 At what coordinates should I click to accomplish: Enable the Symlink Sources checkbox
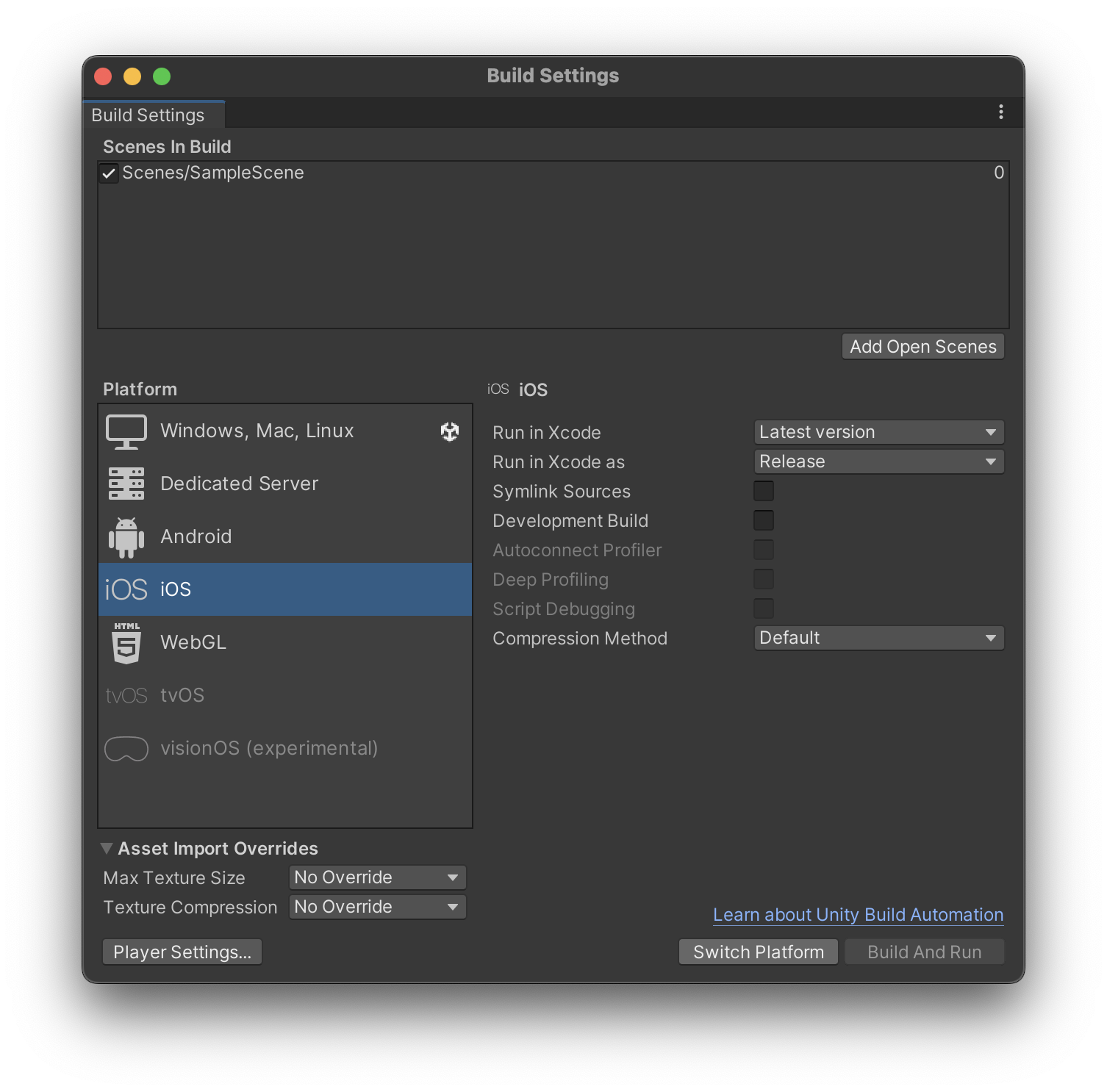pos(764,491)
